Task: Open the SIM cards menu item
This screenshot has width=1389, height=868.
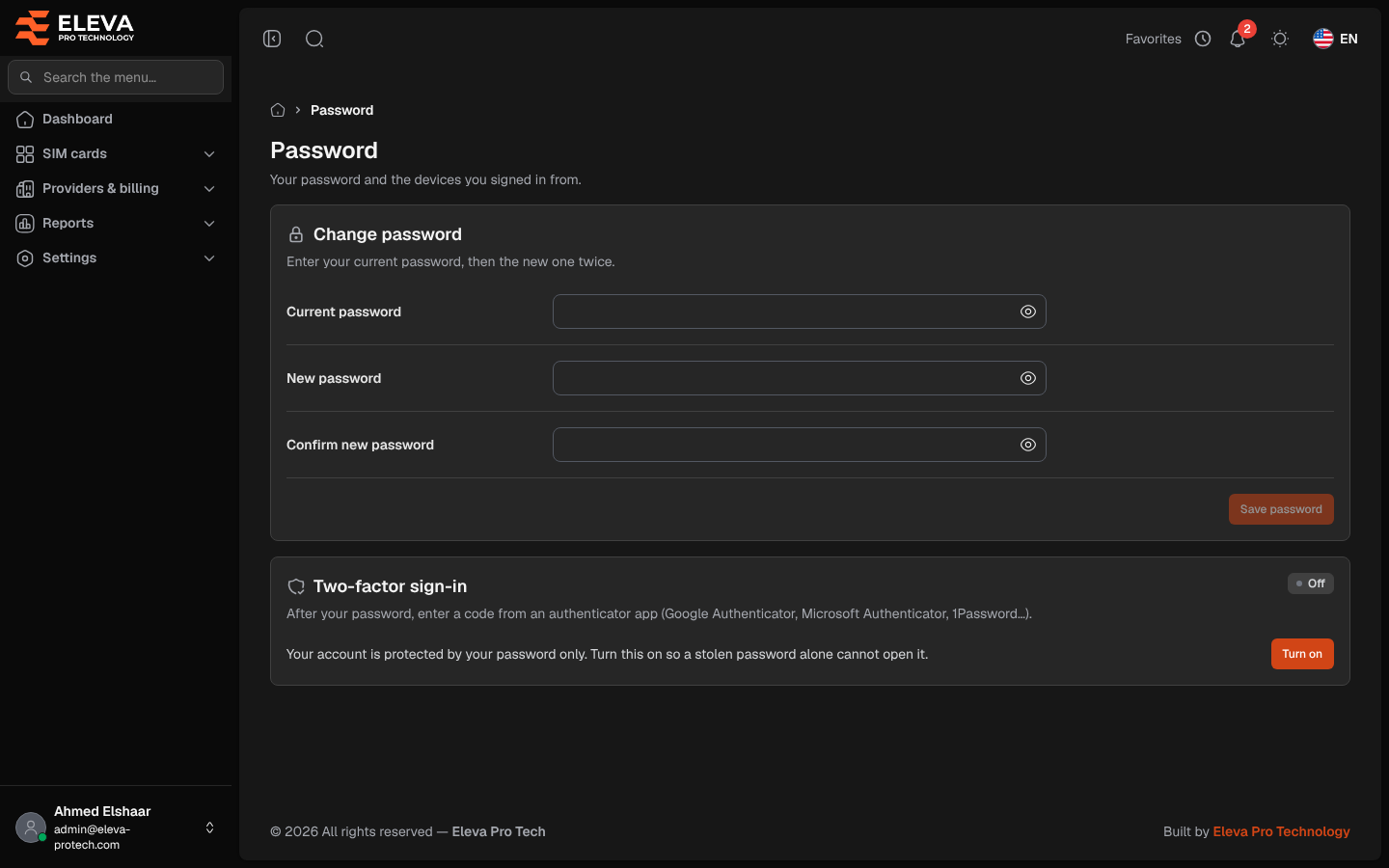Action: pyautogui.click(x=116, y=153)
